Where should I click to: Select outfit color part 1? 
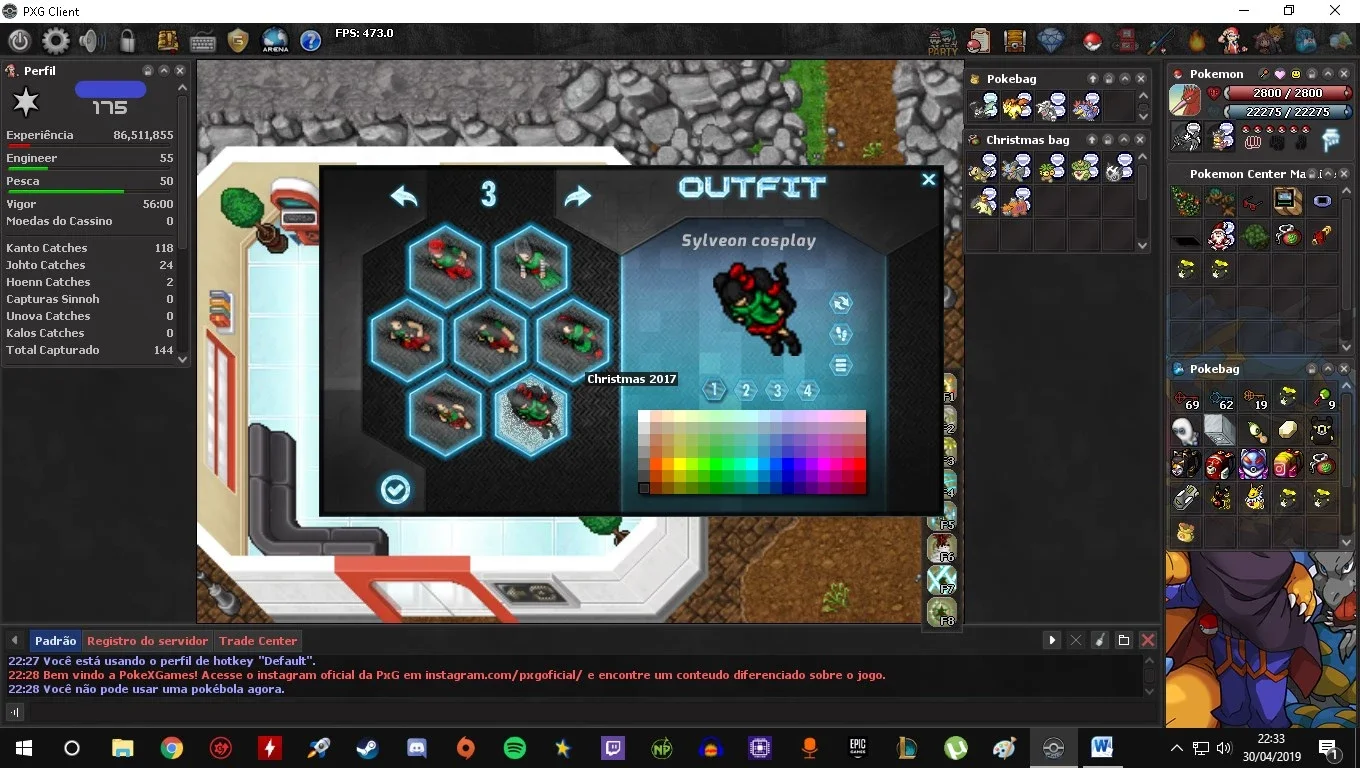[x=714, y=390]
